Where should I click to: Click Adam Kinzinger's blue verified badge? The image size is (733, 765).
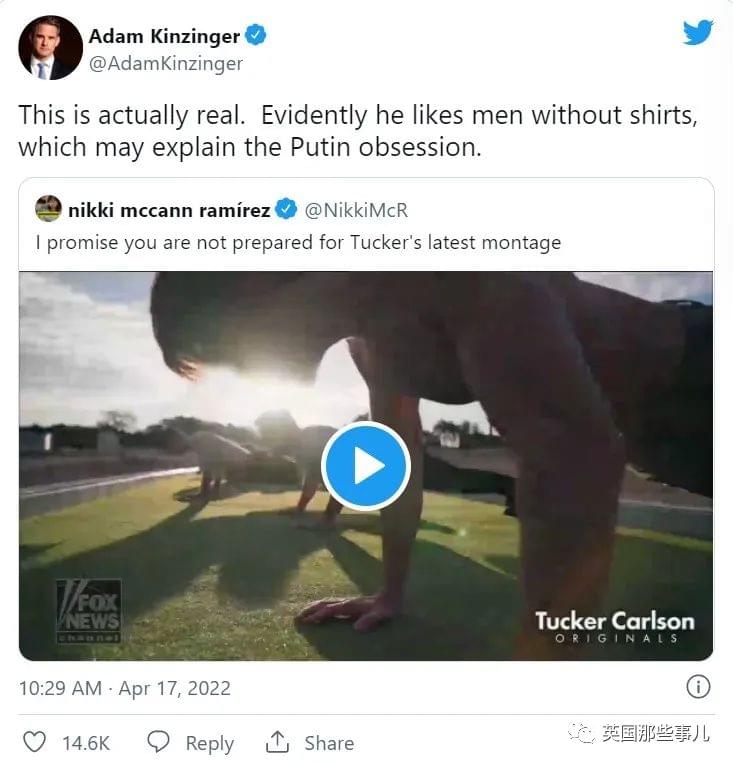click(x=256, y=36)
